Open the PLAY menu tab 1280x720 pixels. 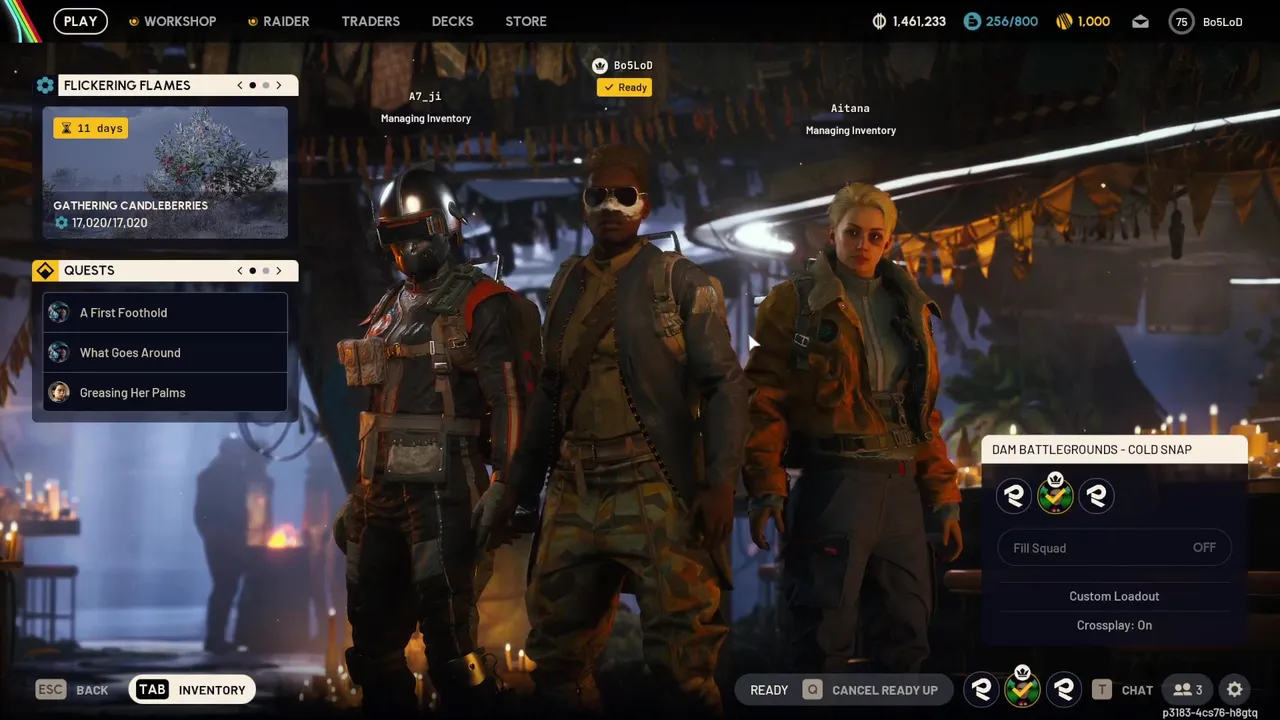[80, 21]
